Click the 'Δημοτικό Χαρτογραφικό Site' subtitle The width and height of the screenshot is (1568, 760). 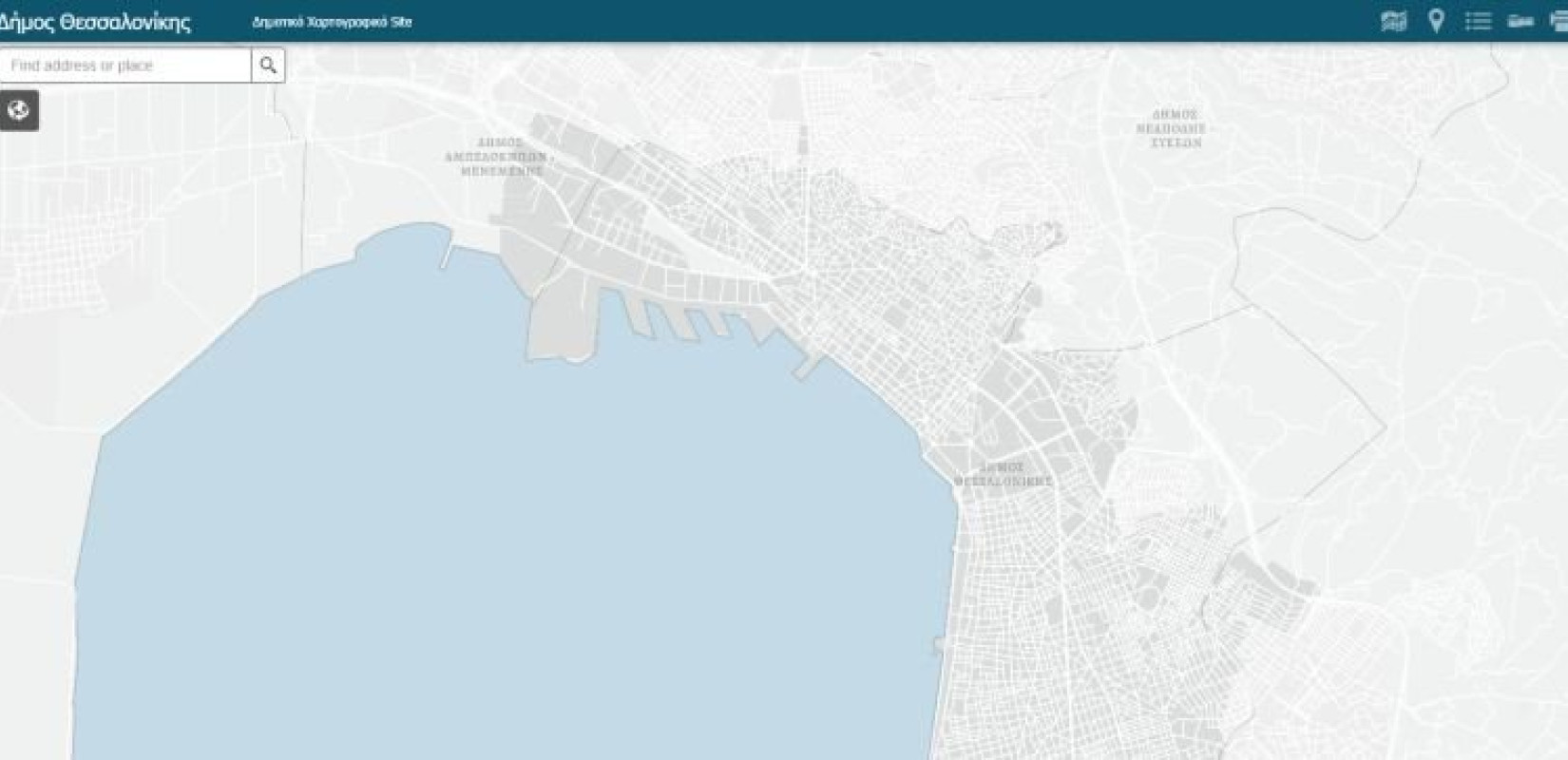(332, 22)
